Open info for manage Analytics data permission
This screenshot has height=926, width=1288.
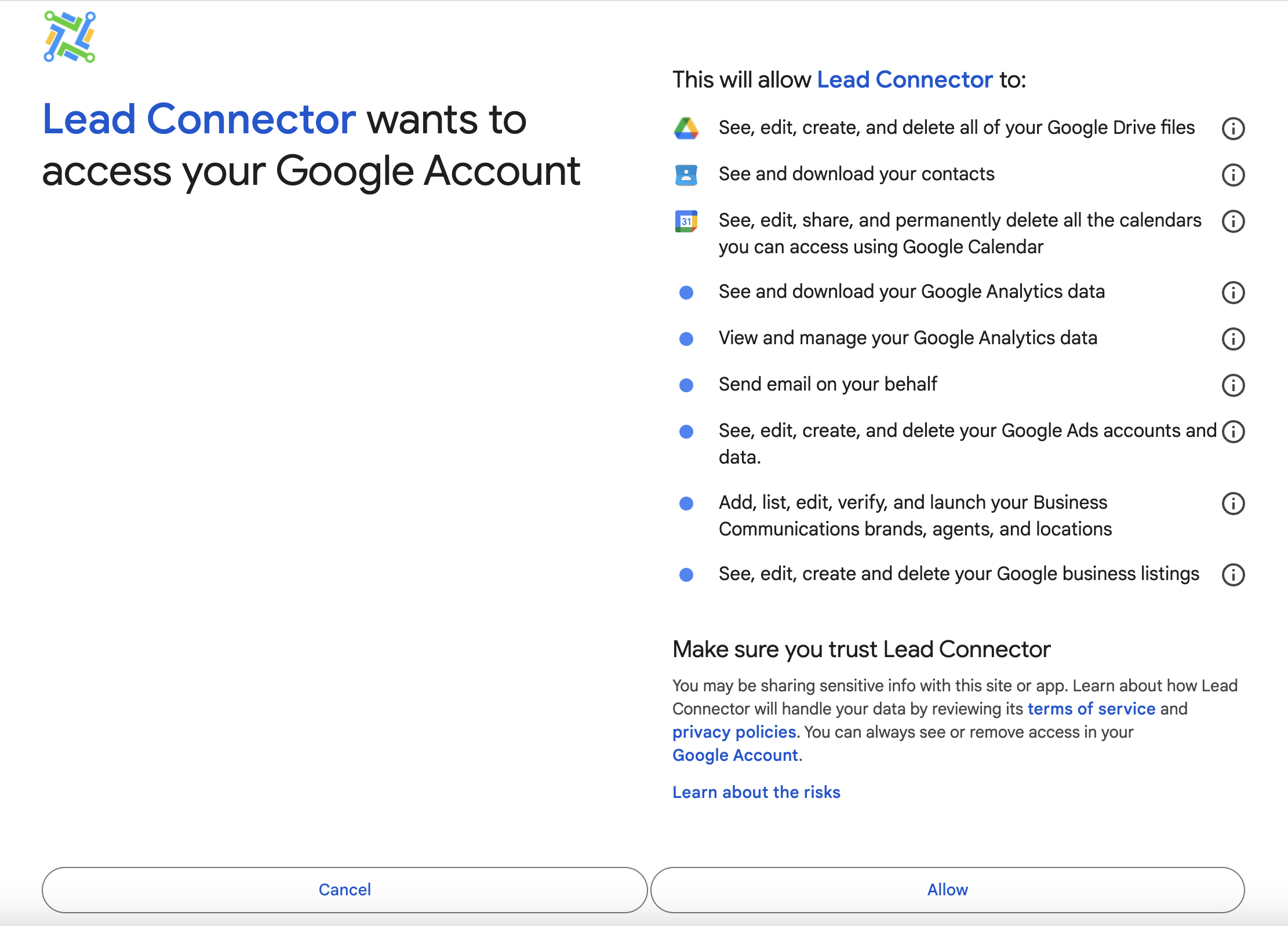coord(1233,339)
